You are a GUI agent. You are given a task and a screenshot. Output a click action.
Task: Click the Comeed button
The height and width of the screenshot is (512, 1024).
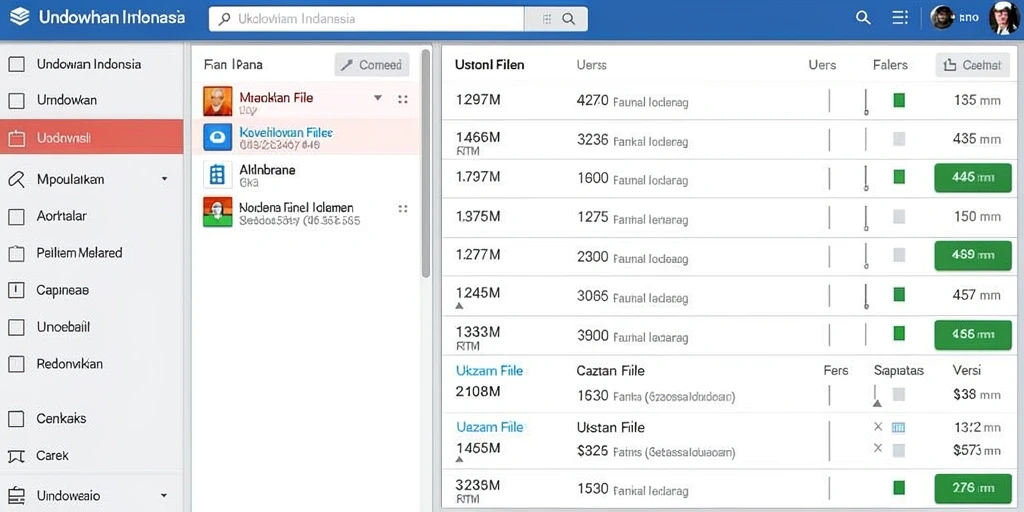(x=372, y=65)
